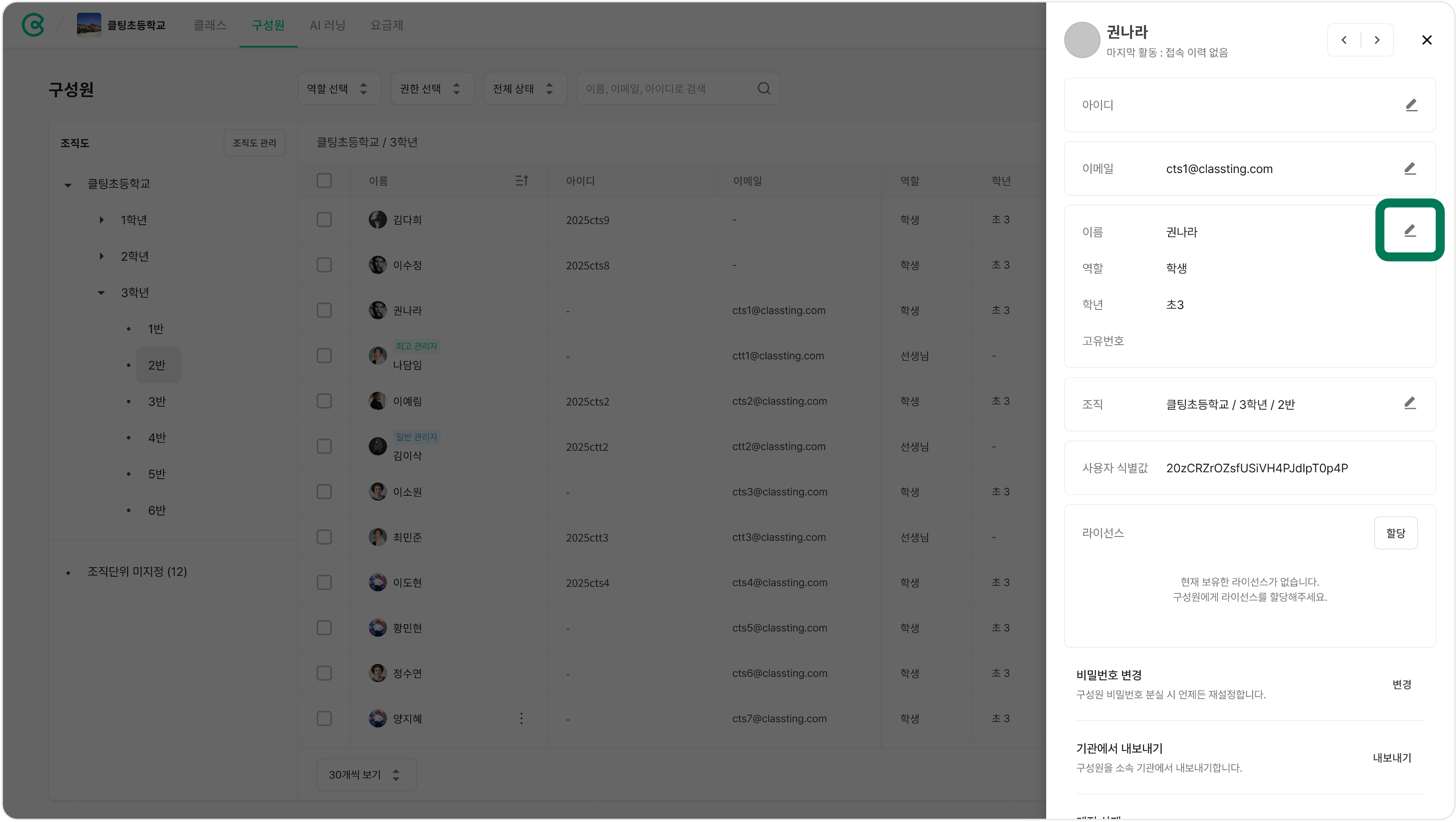Sort the list by 이름 column icon
Screen dimensions: 1456x822
[522, 181]
